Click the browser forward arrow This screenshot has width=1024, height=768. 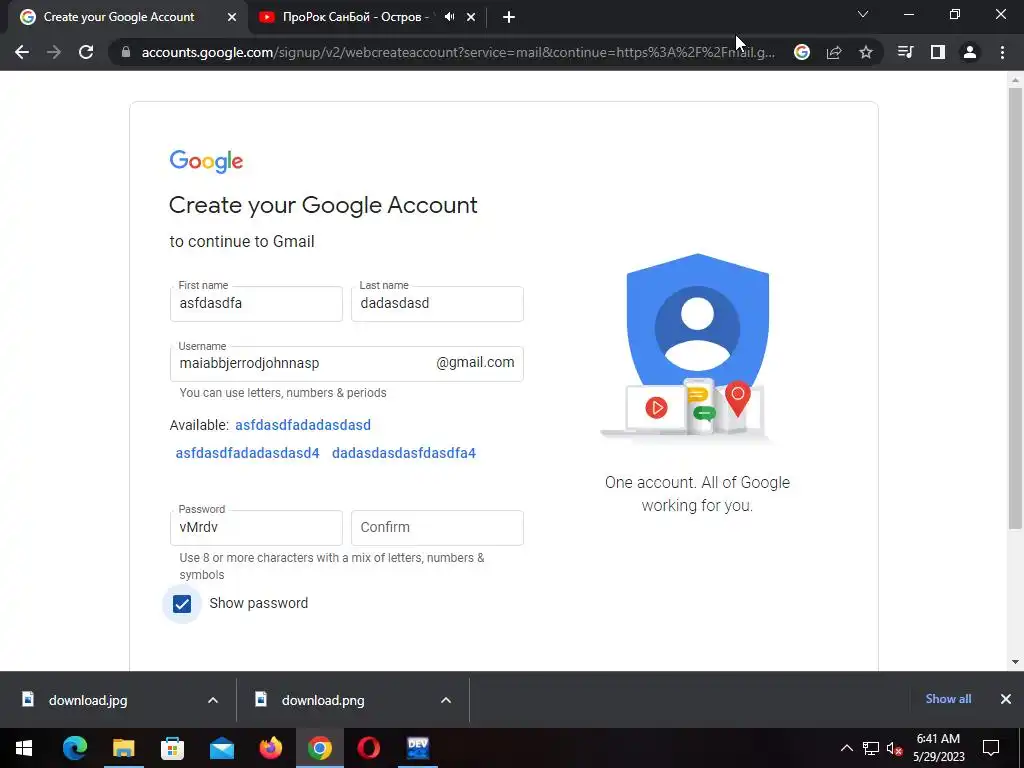tap(54, 52)
